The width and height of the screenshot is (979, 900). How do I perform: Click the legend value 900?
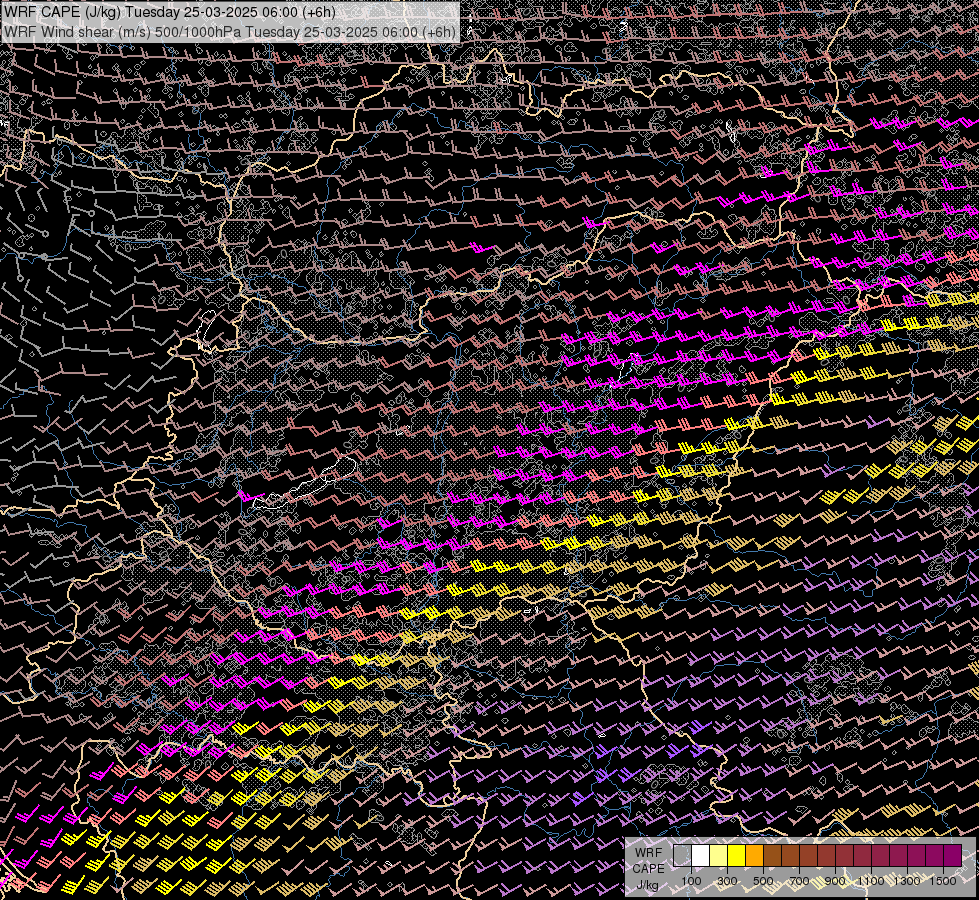click(x=835, y=881)
